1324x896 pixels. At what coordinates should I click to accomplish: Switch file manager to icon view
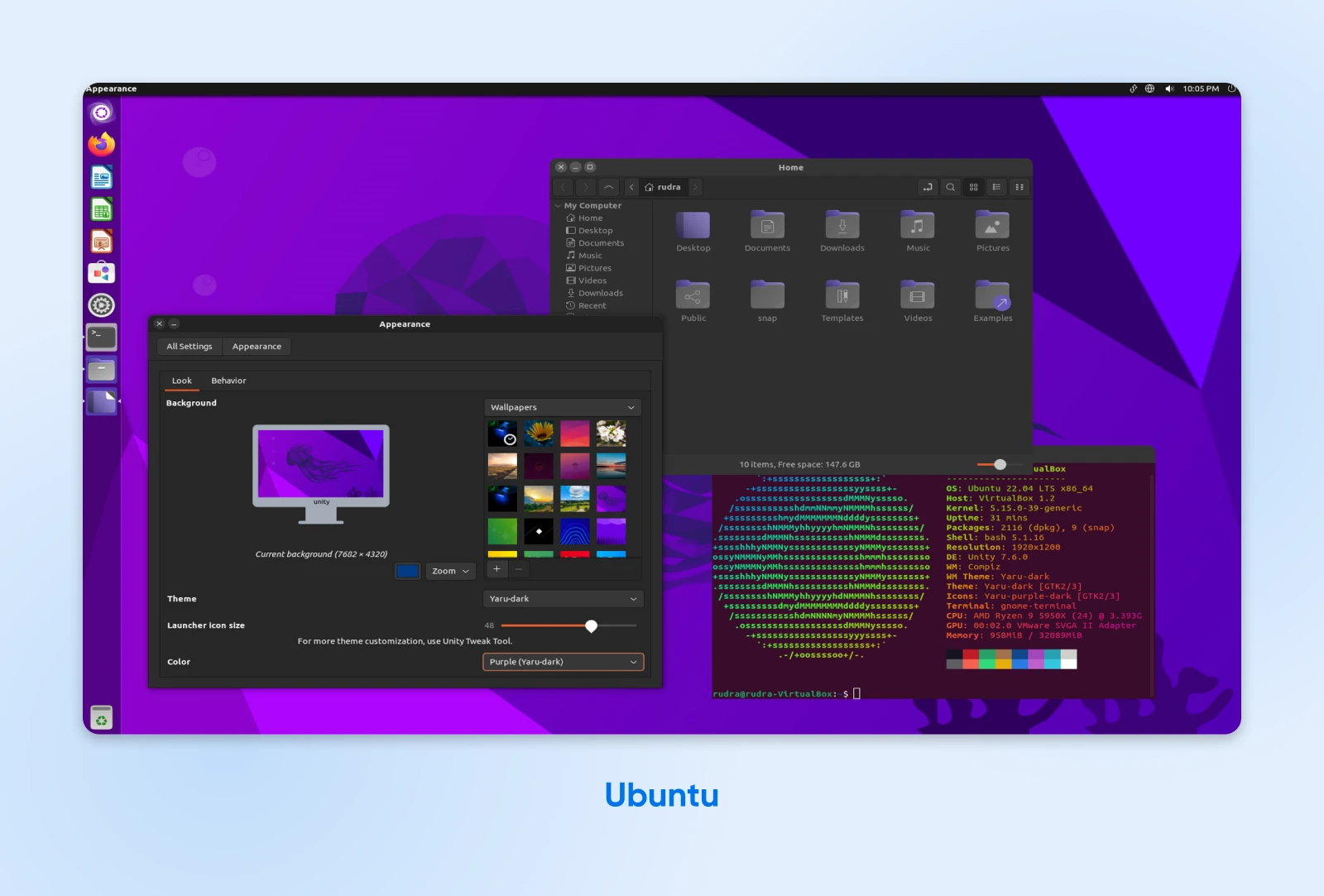click(974, 187)
